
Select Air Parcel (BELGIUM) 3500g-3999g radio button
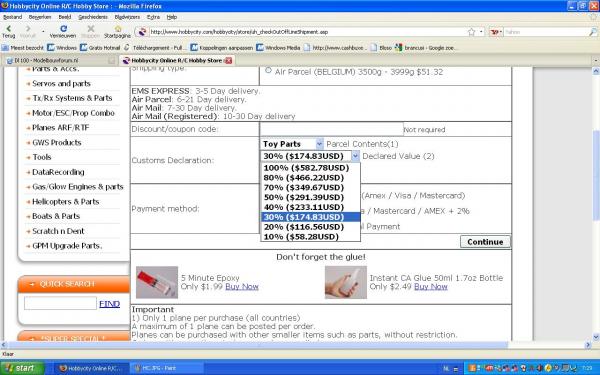(268, 70)
